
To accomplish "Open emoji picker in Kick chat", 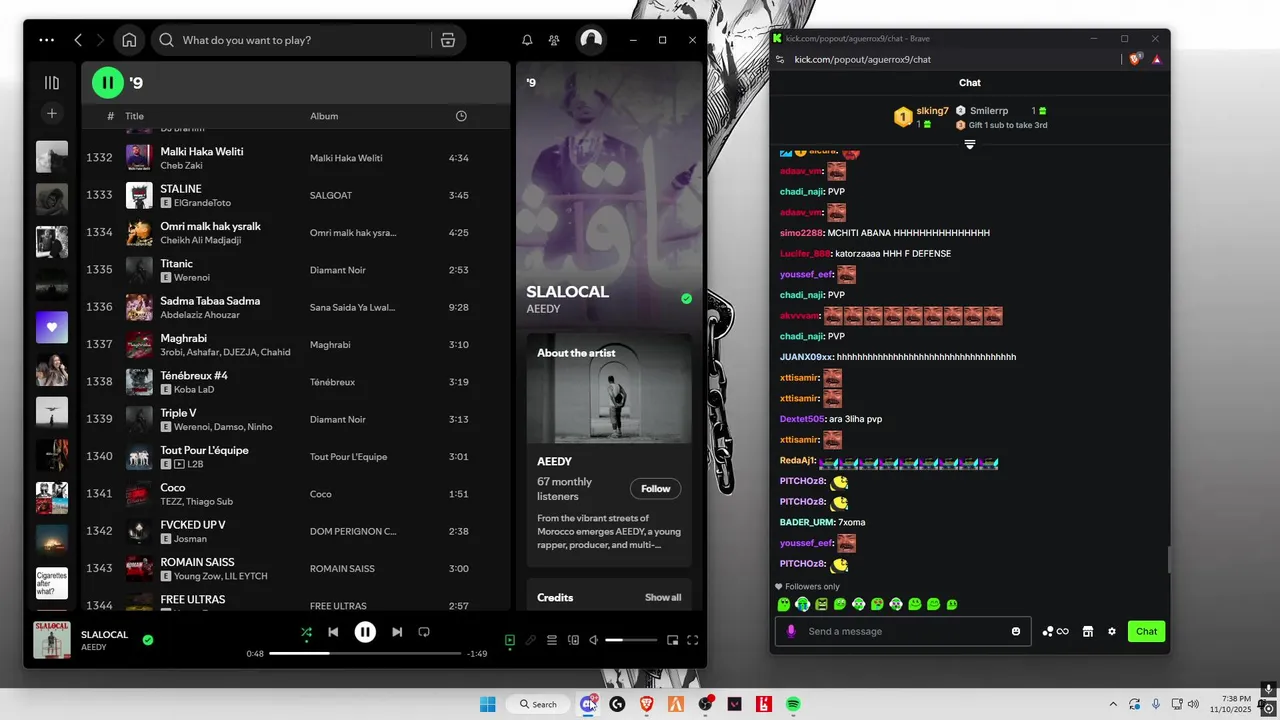I will 1016,631.
